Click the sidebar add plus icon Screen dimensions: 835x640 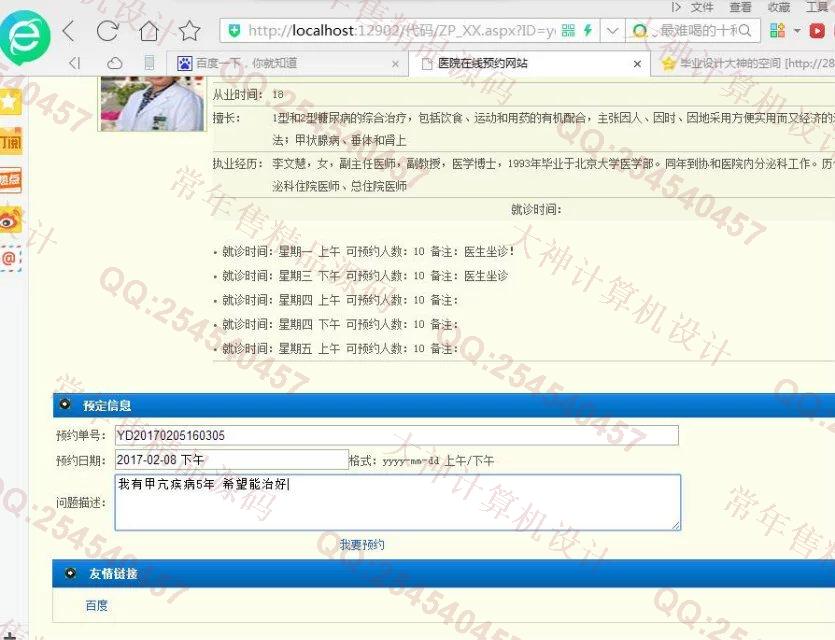coord(9,635)
